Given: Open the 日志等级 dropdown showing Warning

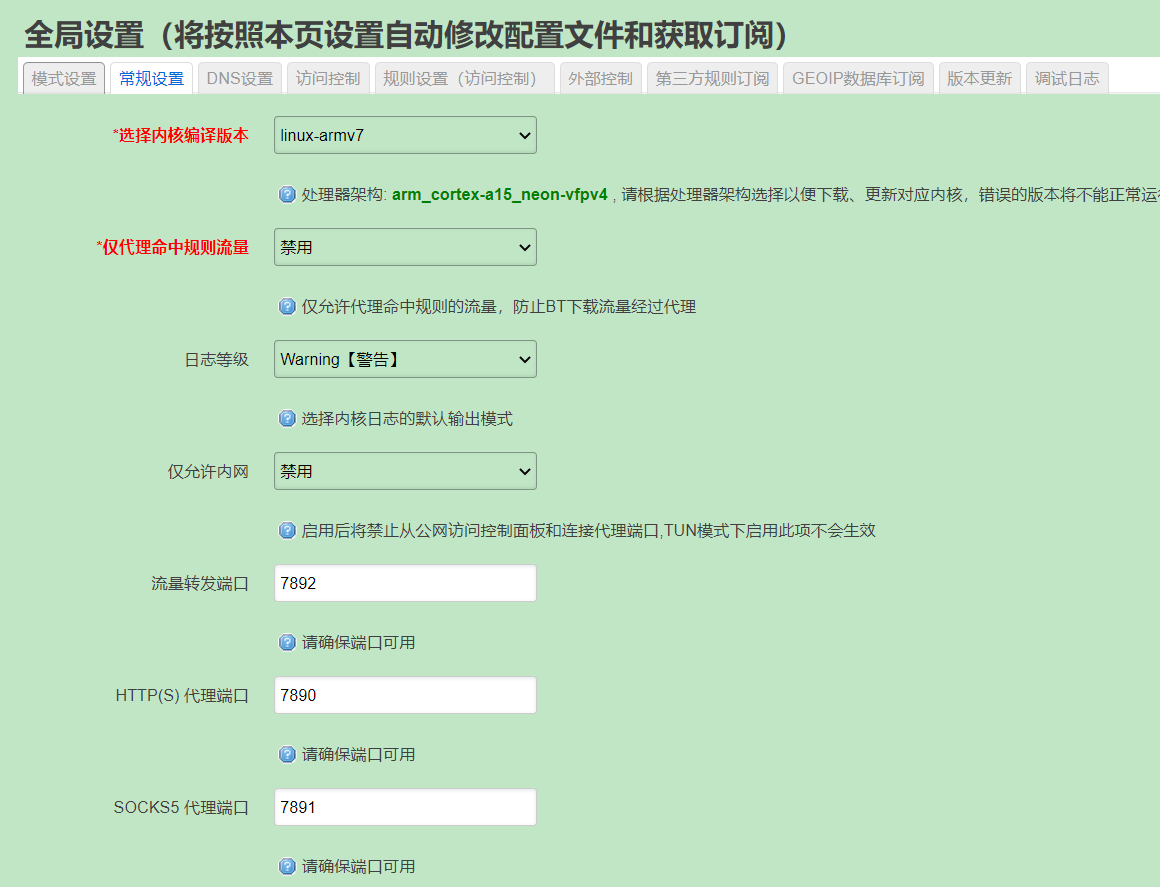Looking at the screenshot, I should point(405,359).
